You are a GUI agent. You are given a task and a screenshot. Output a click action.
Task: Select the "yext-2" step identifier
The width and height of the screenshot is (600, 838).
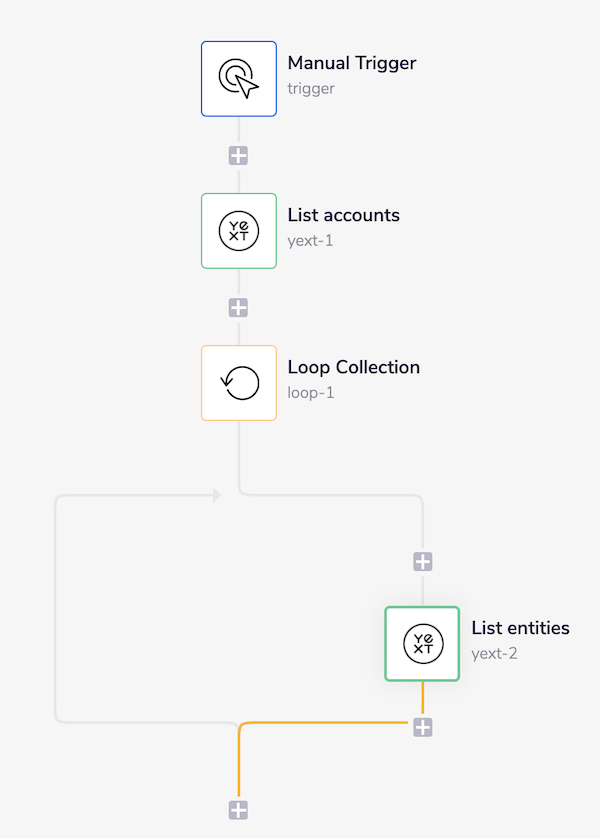point(495,653)
